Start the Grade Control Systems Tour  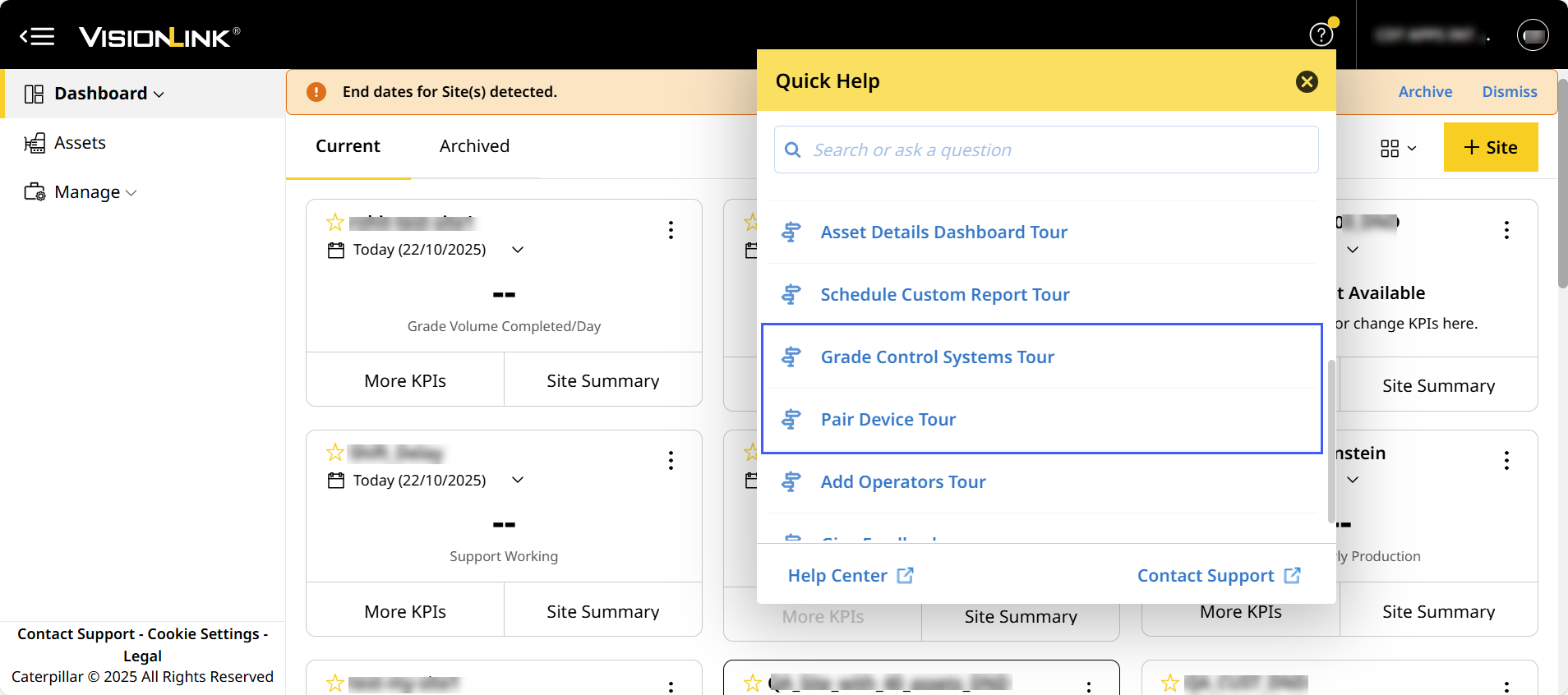[937, 357]
